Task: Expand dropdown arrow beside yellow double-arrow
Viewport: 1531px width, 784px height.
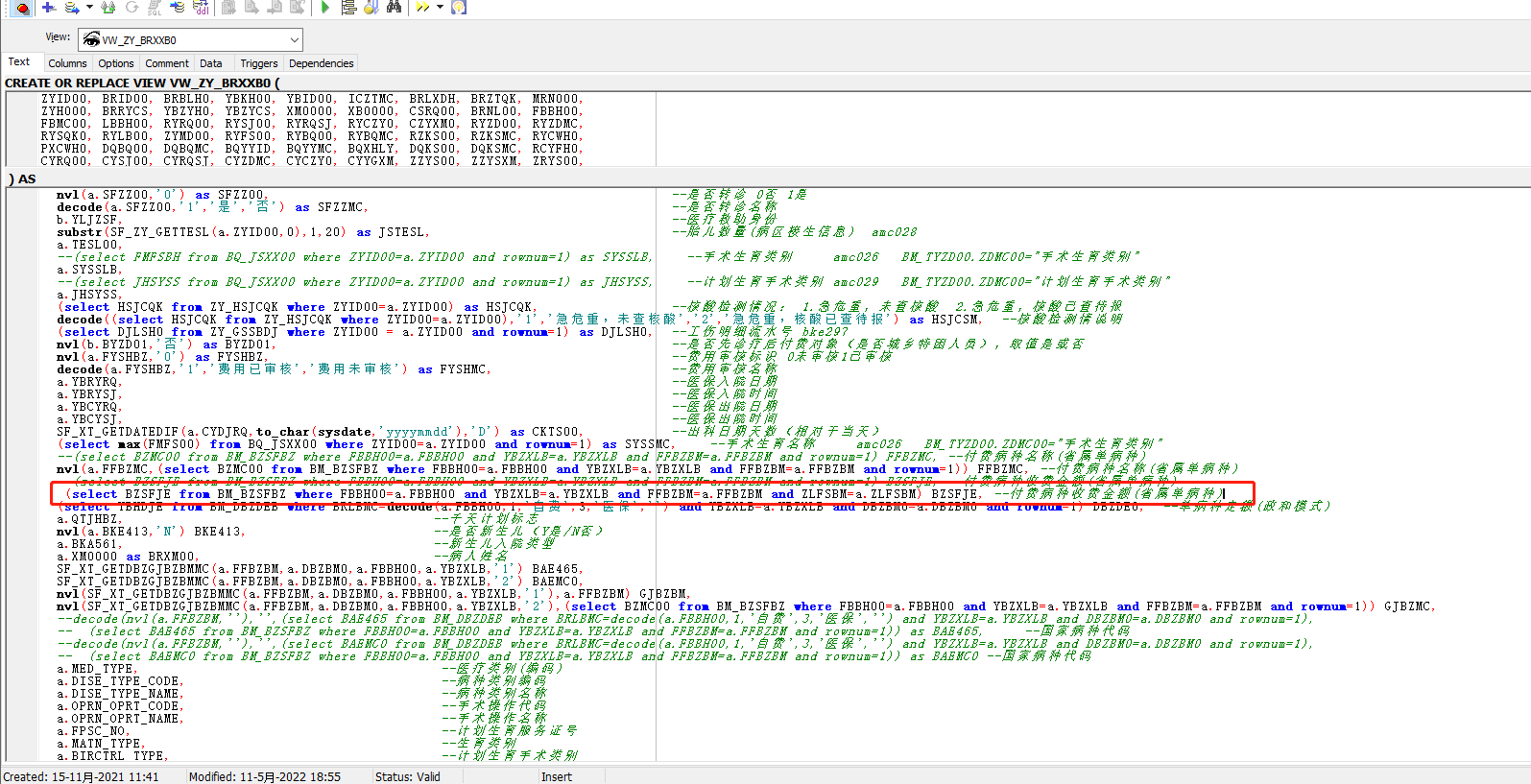Action: pyautogui.click(x=440, y=8)
